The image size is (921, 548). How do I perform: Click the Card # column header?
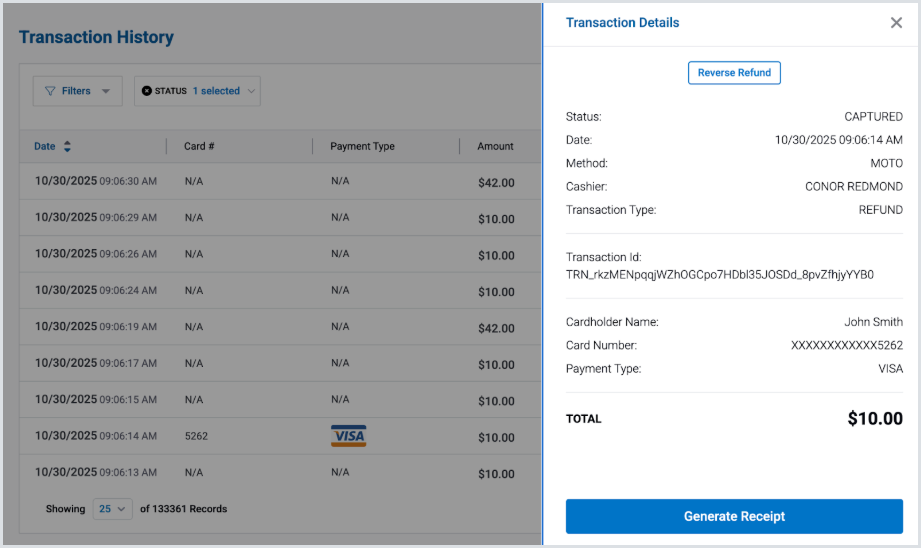pos(199,146)
